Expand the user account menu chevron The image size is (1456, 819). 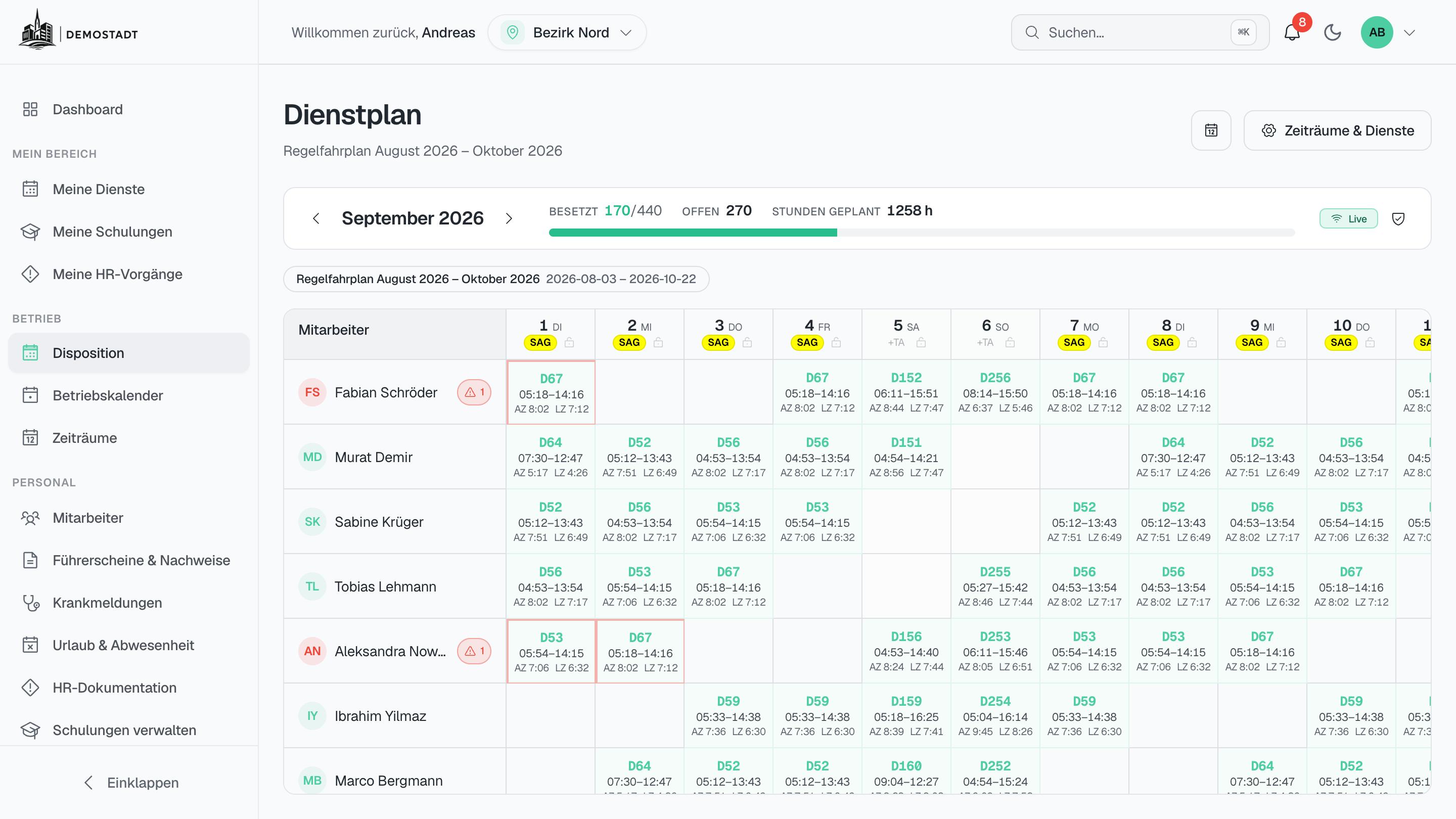pyautogui.click(x=1409, y=33)
